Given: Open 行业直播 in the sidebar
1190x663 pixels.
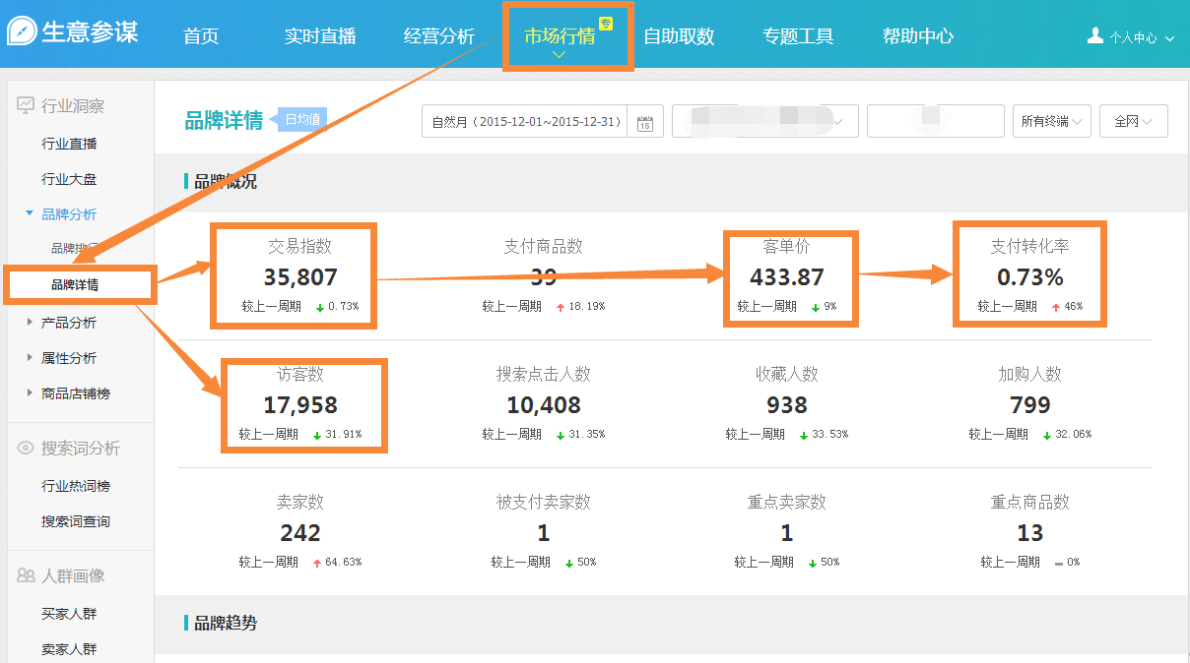Looking at the screenshot, I should (69, 143).
